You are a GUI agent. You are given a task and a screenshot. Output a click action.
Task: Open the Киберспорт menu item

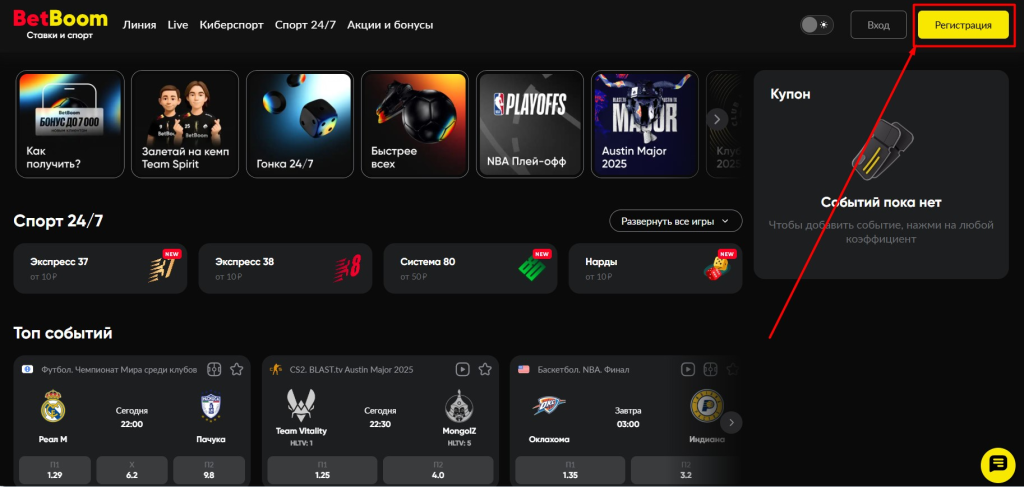(x=231, y=25)
